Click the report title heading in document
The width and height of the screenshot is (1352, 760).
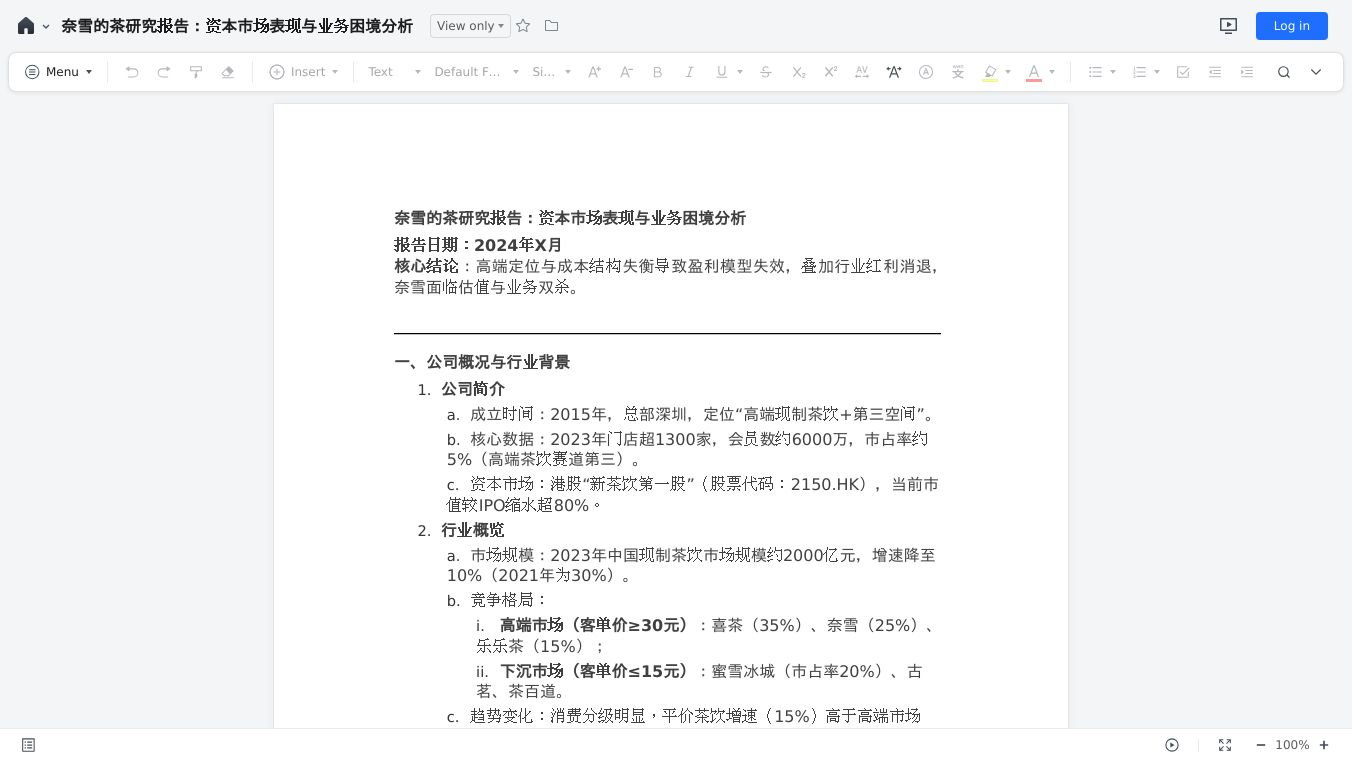point(570,218)
